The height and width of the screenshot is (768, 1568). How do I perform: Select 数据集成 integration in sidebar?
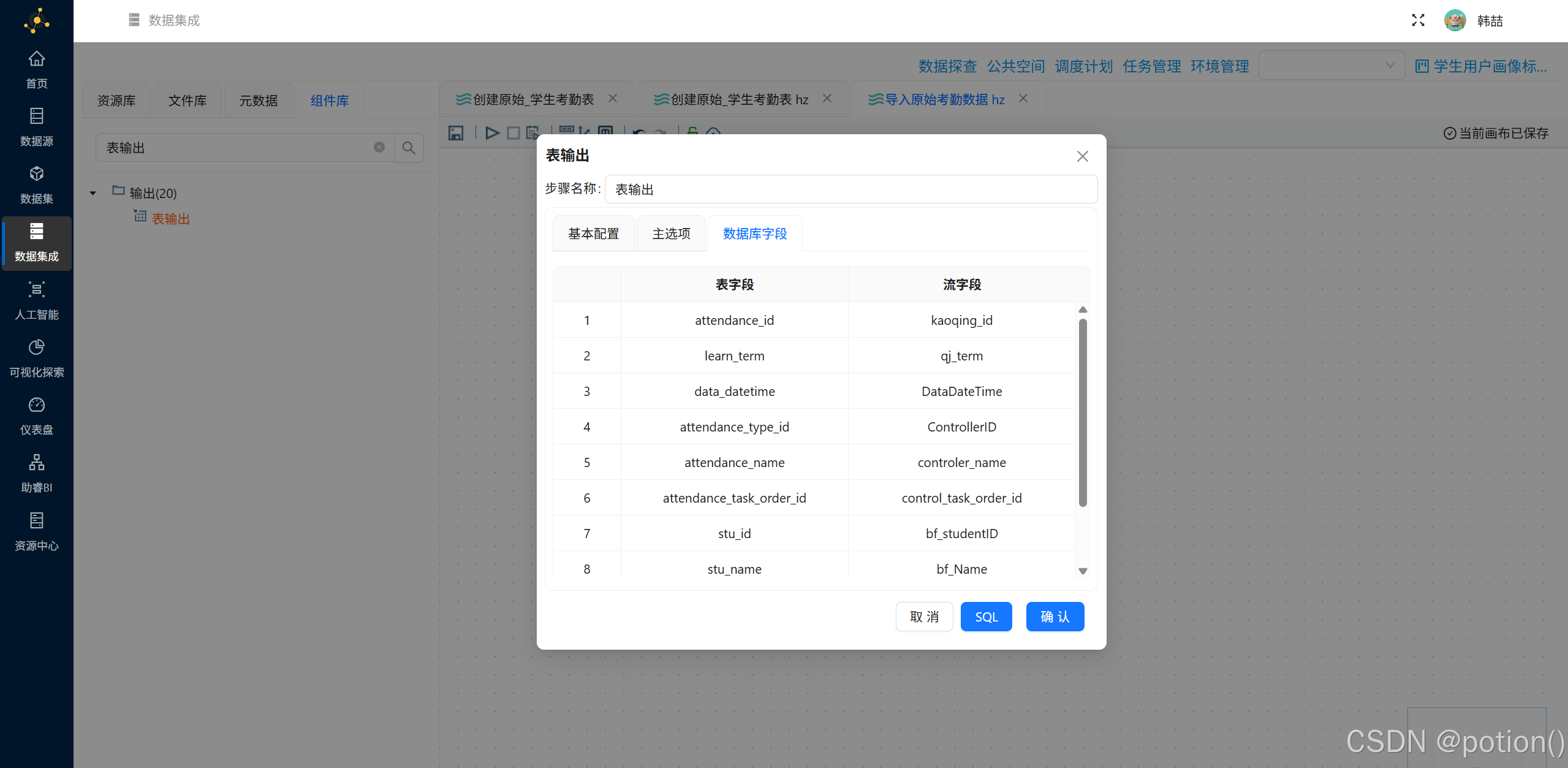pyautogui.click(x=37, y=243)
